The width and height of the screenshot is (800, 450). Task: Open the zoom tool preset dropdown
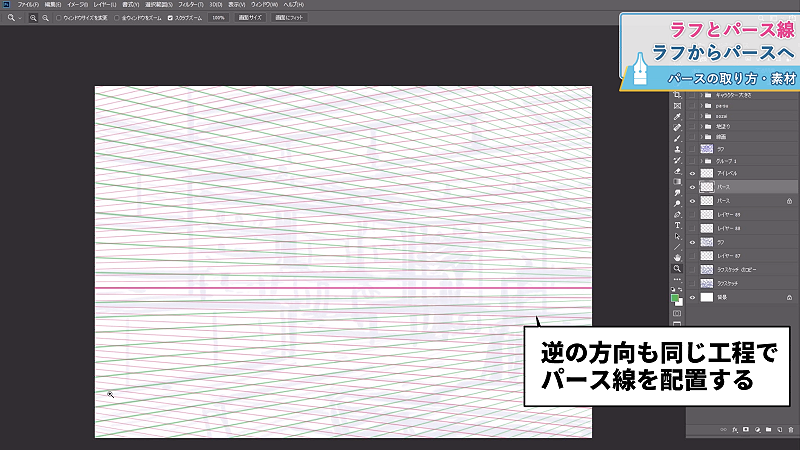[20, 18]
